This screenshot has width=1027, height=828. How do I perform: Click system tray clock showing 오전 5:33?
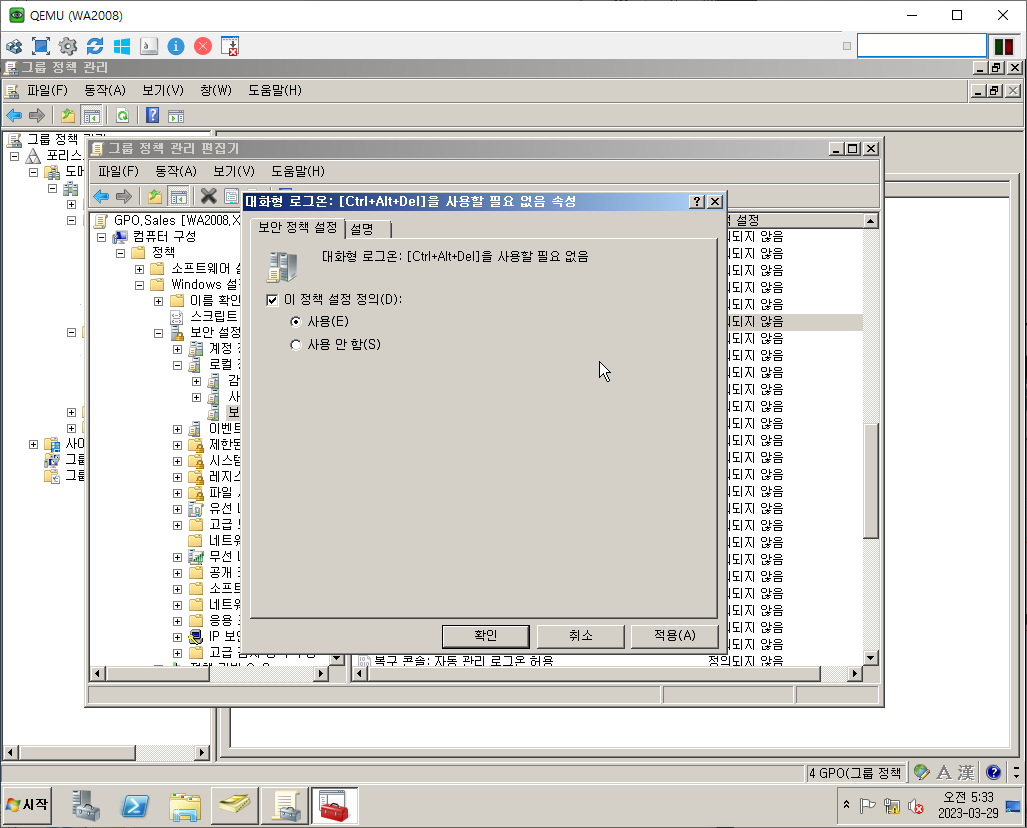968,798
